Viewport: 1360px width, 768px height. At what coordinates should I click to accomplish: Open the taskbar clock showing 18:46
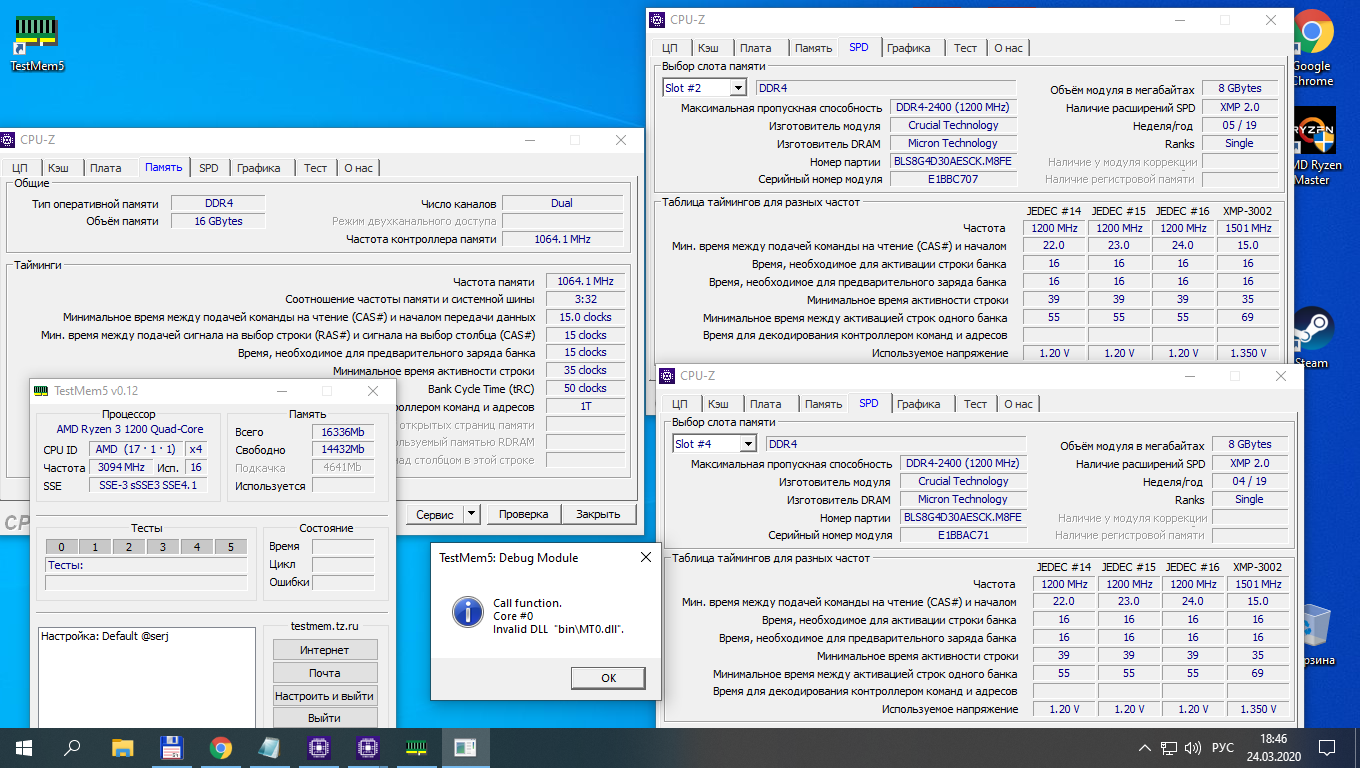[x=1274, y=747]
